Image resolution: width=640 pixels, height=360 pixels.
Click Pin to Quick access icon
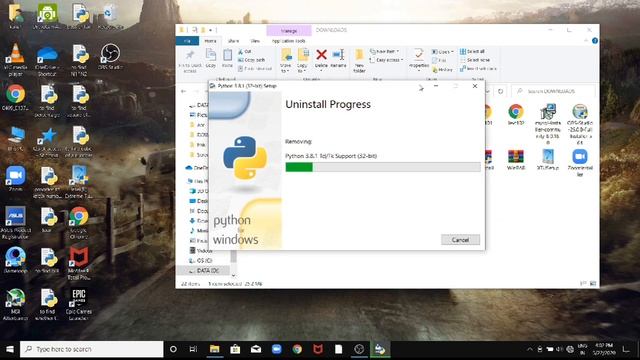coord(190,61)
